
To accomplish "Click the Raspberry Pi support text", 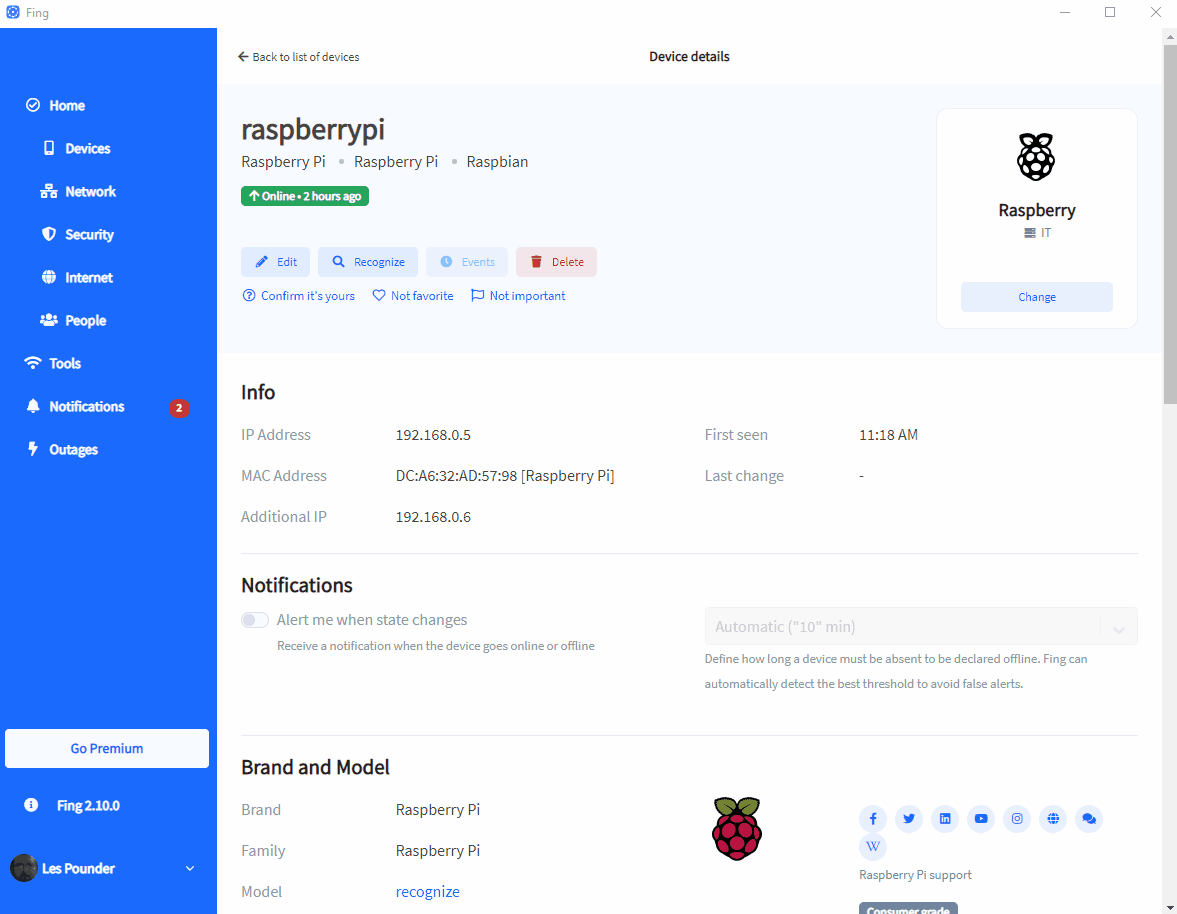I will tap(915, 875).
